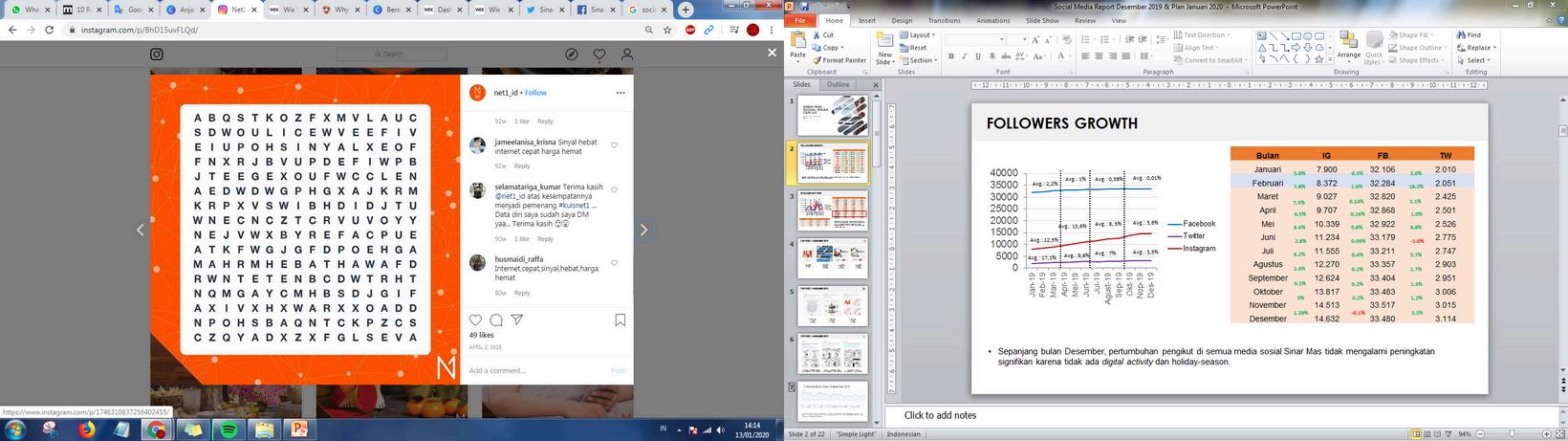Insert a New Slide
Viewport: 1568px width, 441px height.
tap(884, 48)
